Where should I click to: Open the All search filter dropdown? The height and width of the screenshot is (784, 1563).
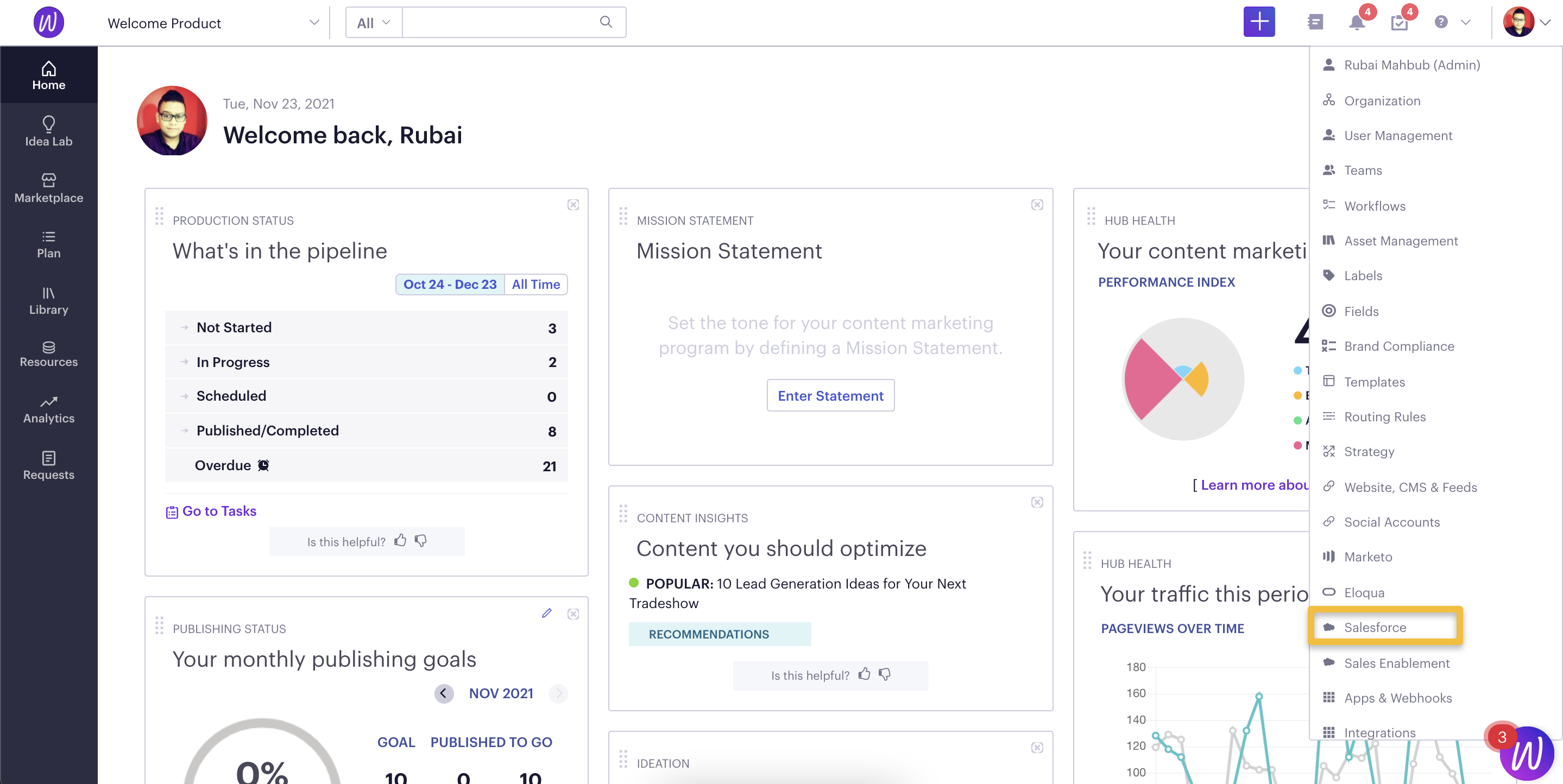373,23
